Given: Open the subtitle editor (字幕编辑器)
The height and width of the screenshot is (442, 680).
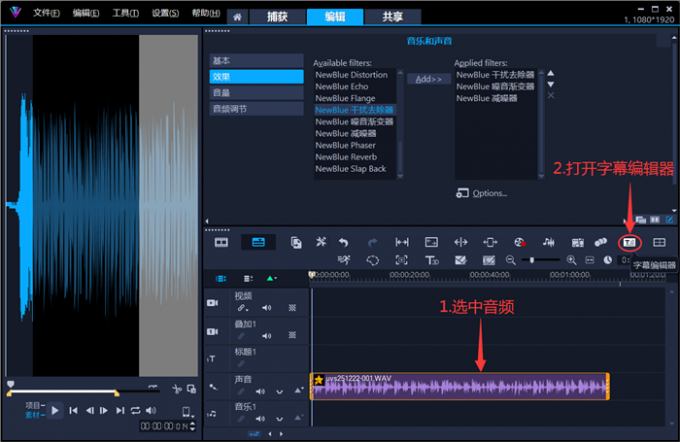Looking at the screenshot, I should 629,242.
